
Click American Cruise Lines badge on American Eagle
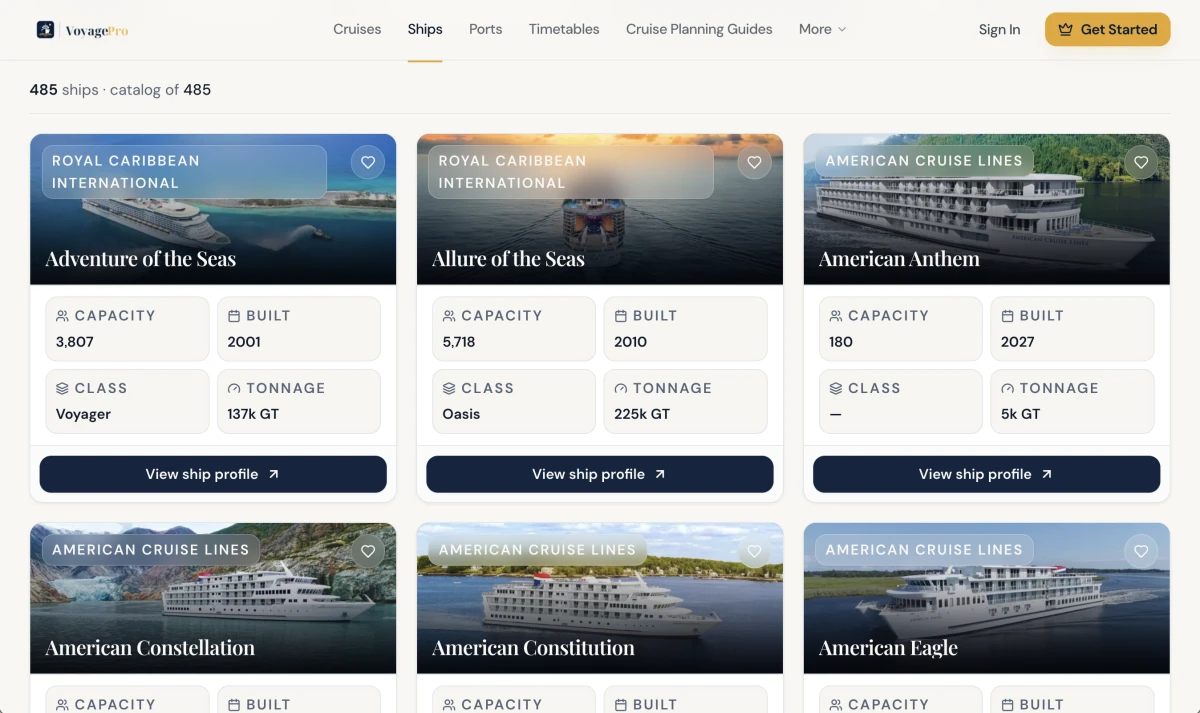pos(924,550)
